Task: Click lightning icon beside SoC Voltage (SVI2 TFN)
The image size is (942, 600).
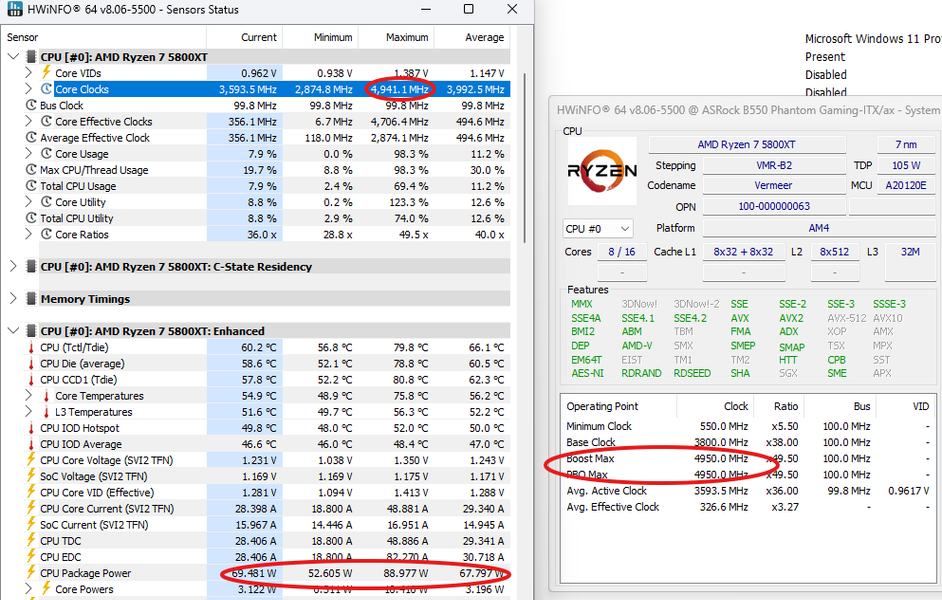Action: click(31, 476)
